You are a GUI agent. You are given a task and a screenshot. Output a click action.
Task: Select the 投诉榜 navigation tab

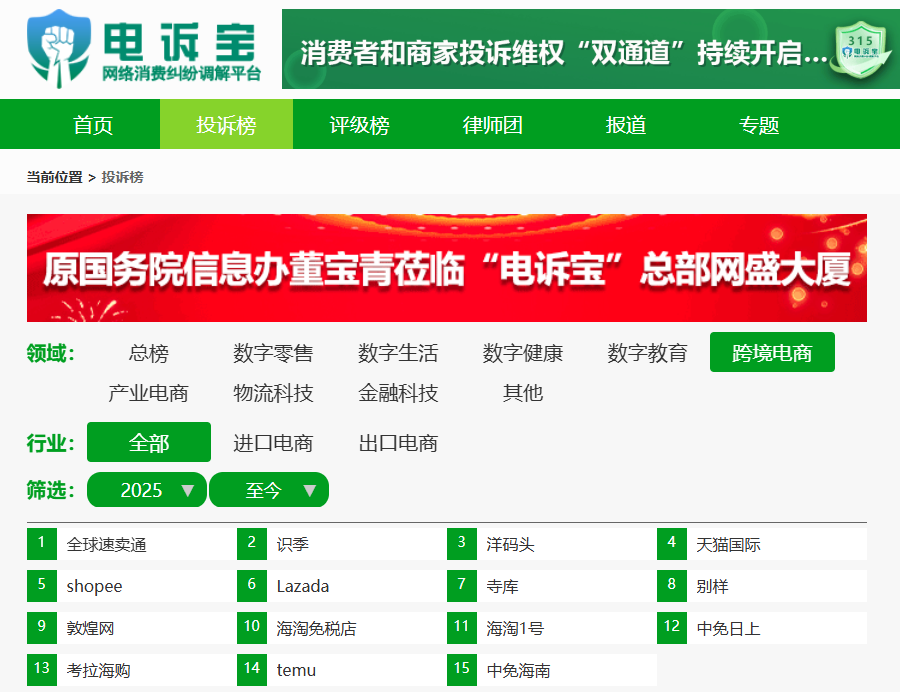226,125
